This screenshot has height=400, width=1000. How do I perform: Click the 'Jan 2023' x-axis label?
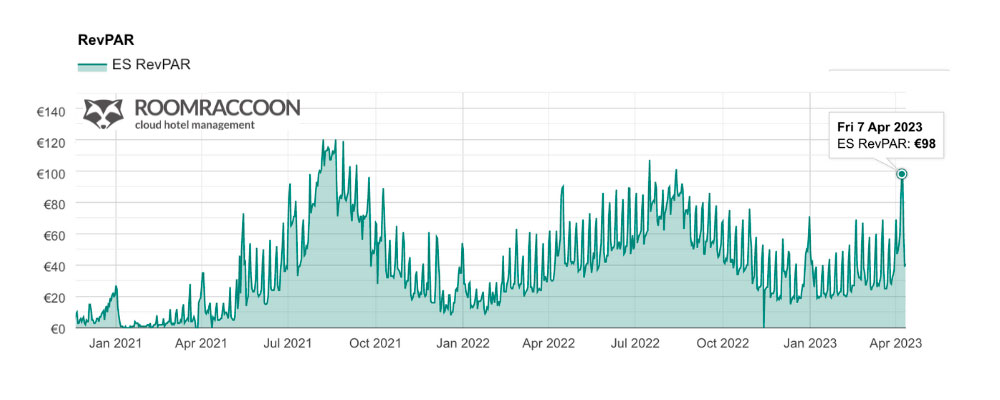[x=809, y=343]
